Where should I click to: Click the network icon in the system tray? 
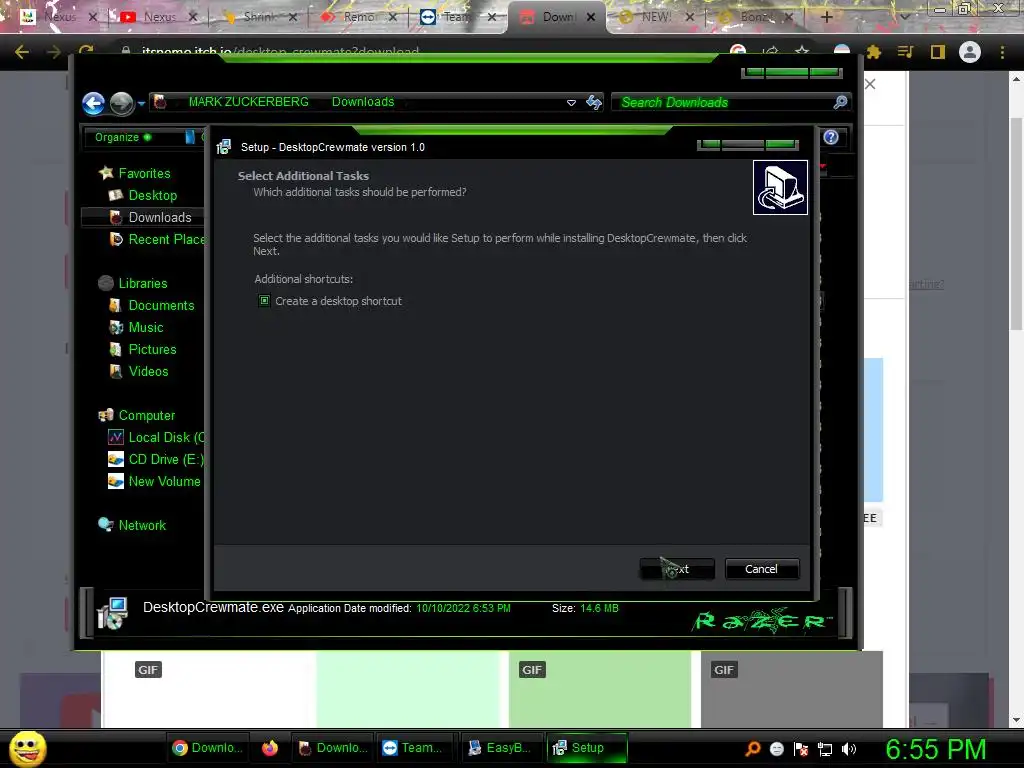coord(825,749)
